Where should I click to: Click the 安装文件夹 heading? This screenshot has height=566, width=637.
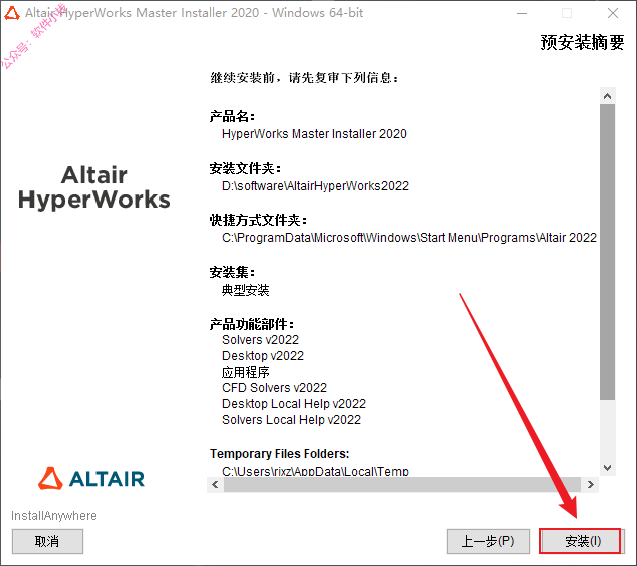point(245,168)
